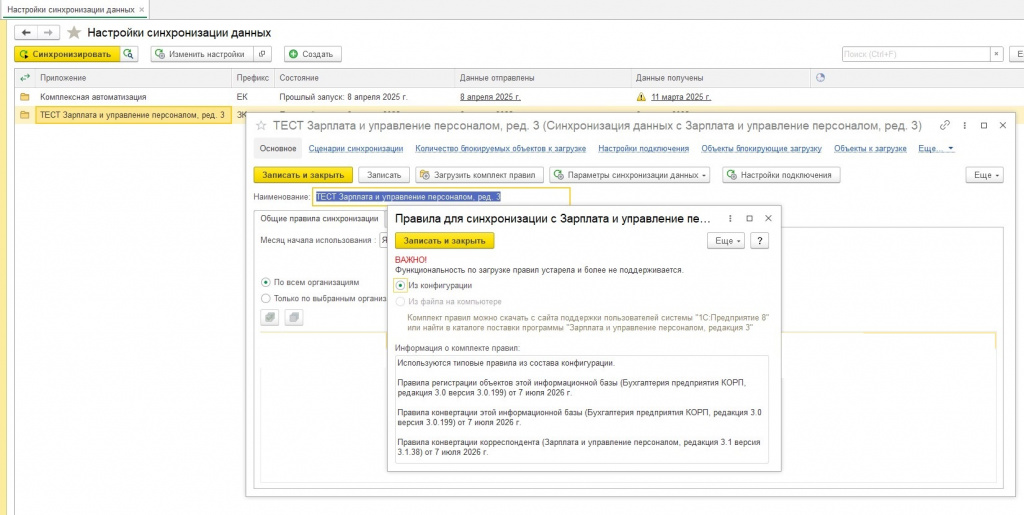Click the Записать button
Screen dimensions: 1024x515
[383, 175]
